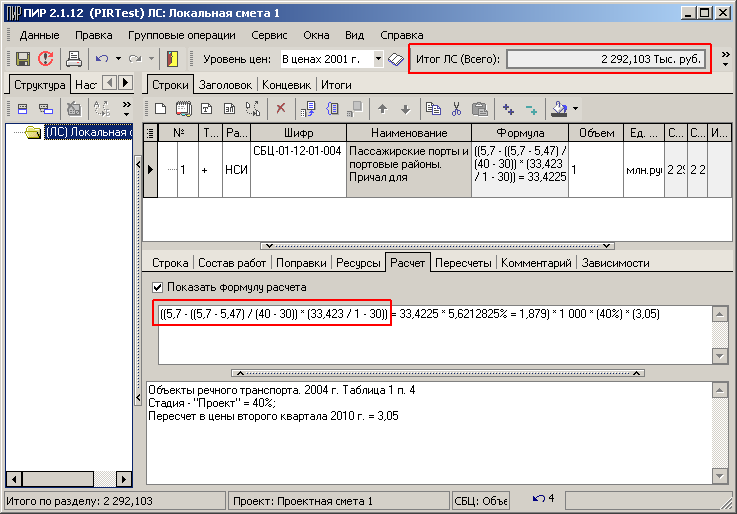Click the red refresh icon next to Save
The height and width of the screenshot is (514, 737).
click(44, 59)
